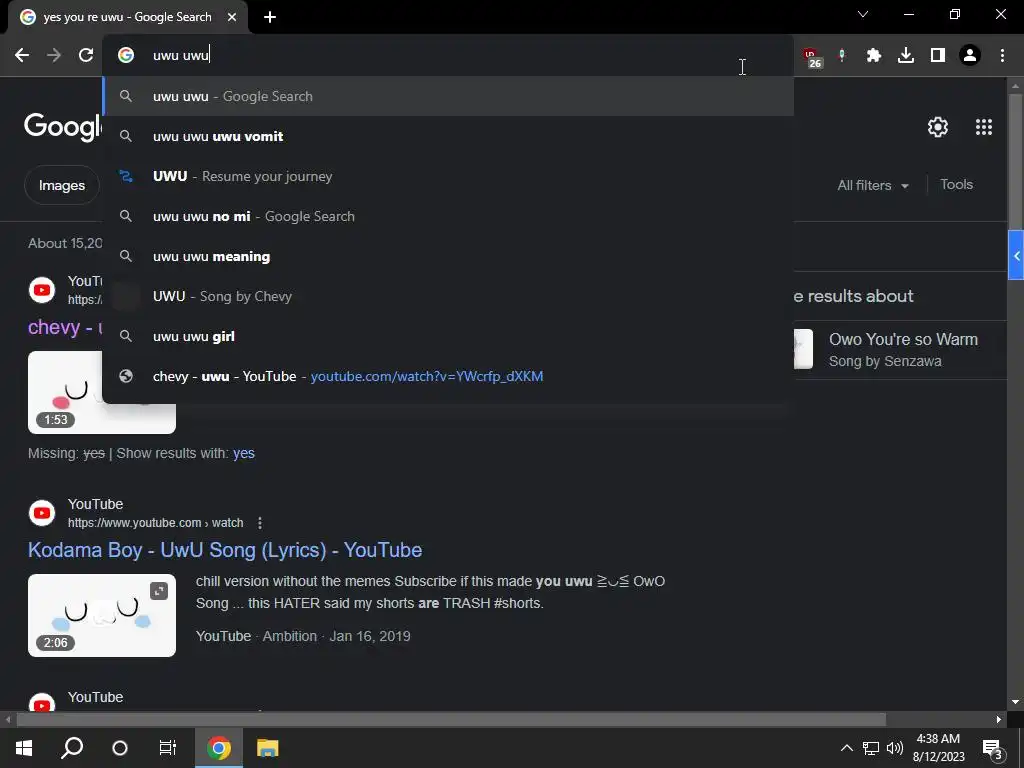
Task: Select 'UWU - Resume your journey' suggestion
Action: (448, 176)
